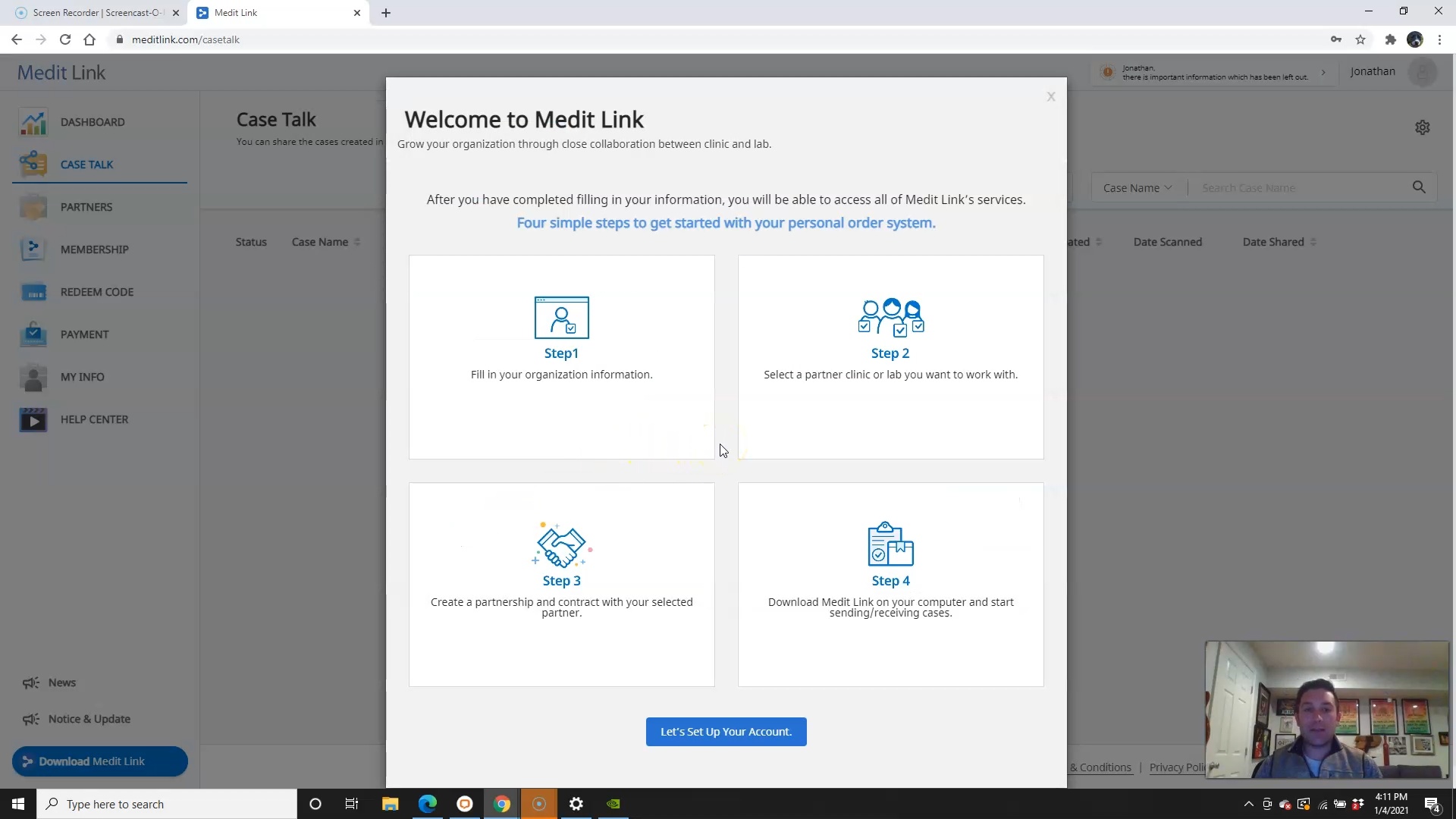The height and width of the screenshot is (819, 1456).
Task: Go to MEMBERSHIP in sidebar
Action: [95, 249]
